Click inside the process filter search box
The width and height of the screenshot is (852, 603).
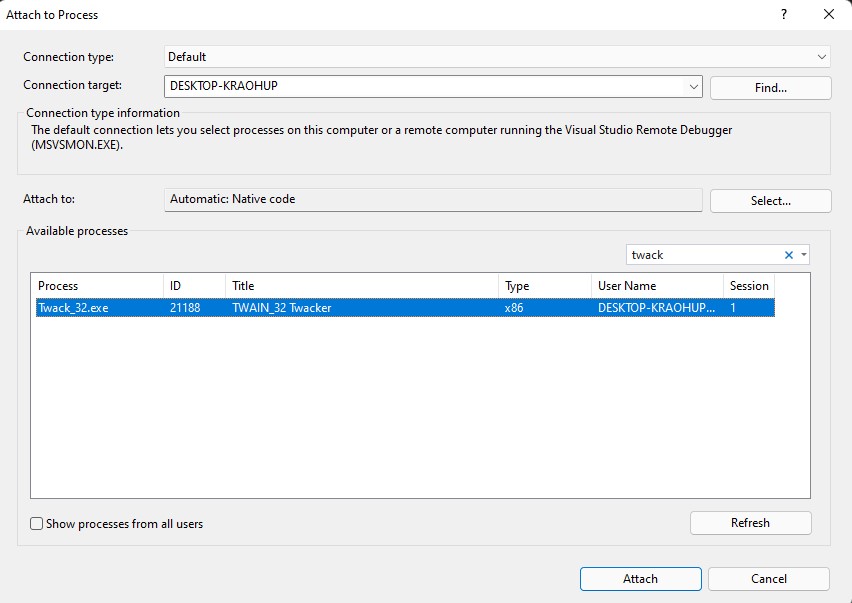coord(700,254)
